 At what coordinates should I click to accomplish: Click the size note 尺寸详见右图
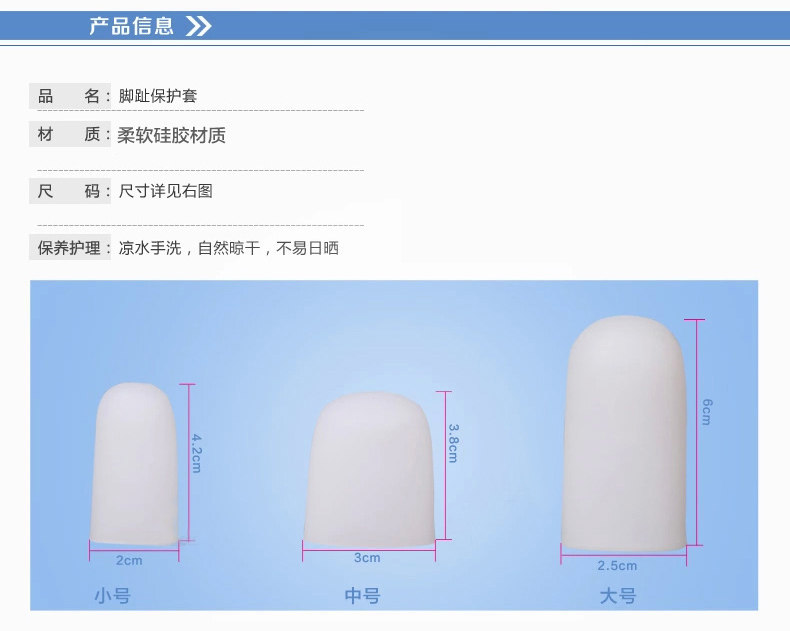click(x=165, y=191)
